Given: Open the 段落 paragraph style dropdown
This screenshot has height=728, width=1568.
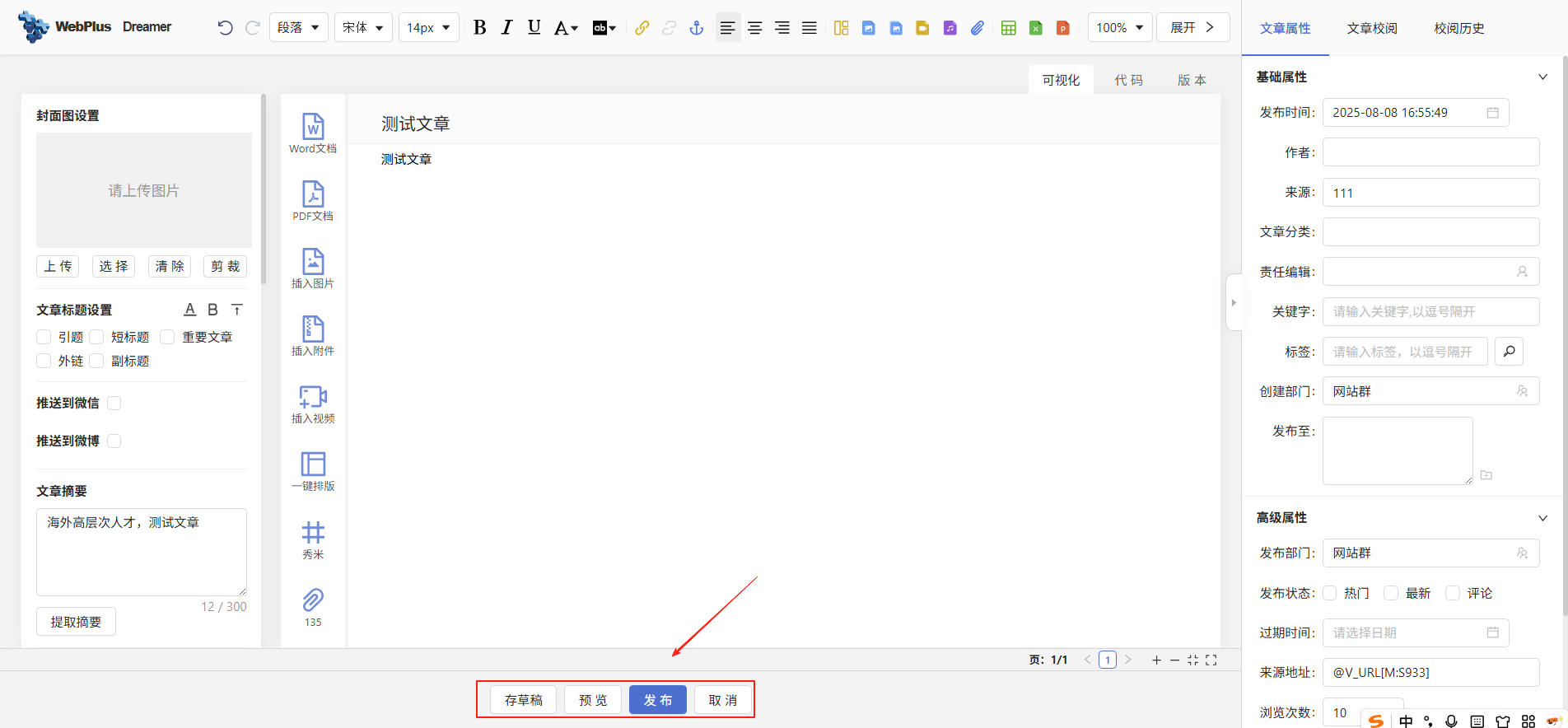Looking at the screenshot, I should pyautogui.click(x=298, y=28).
